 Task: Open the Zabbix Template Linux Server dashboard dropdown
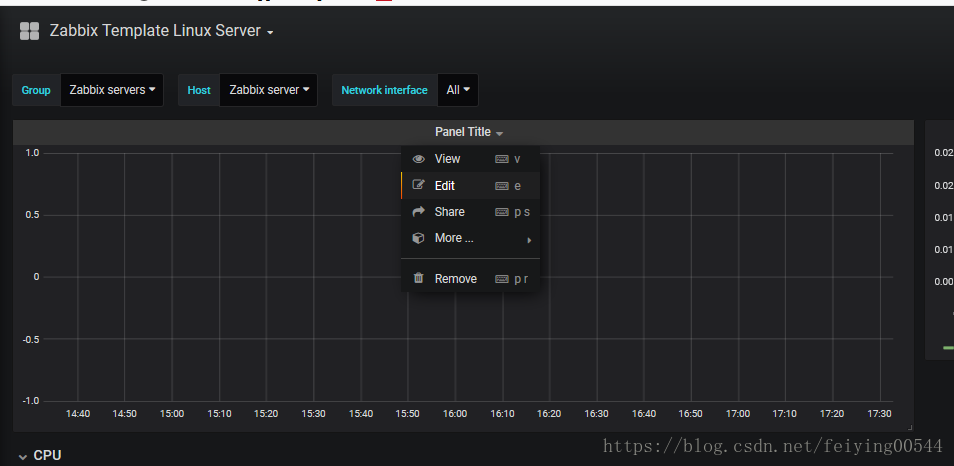coord(161,31)
